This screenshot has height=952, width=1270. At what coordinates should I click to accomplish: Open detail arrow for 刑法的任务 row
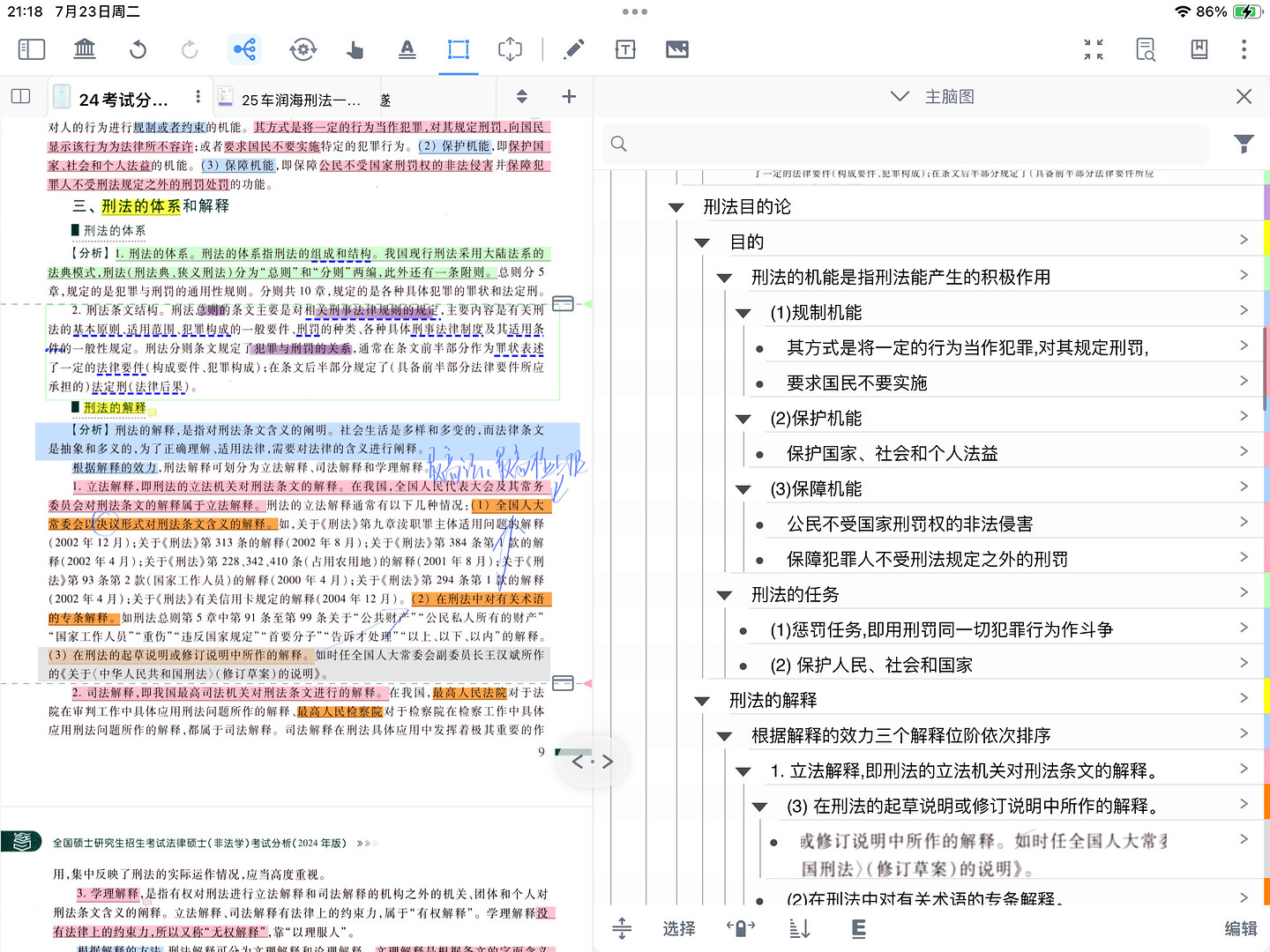coord(1244,592)
